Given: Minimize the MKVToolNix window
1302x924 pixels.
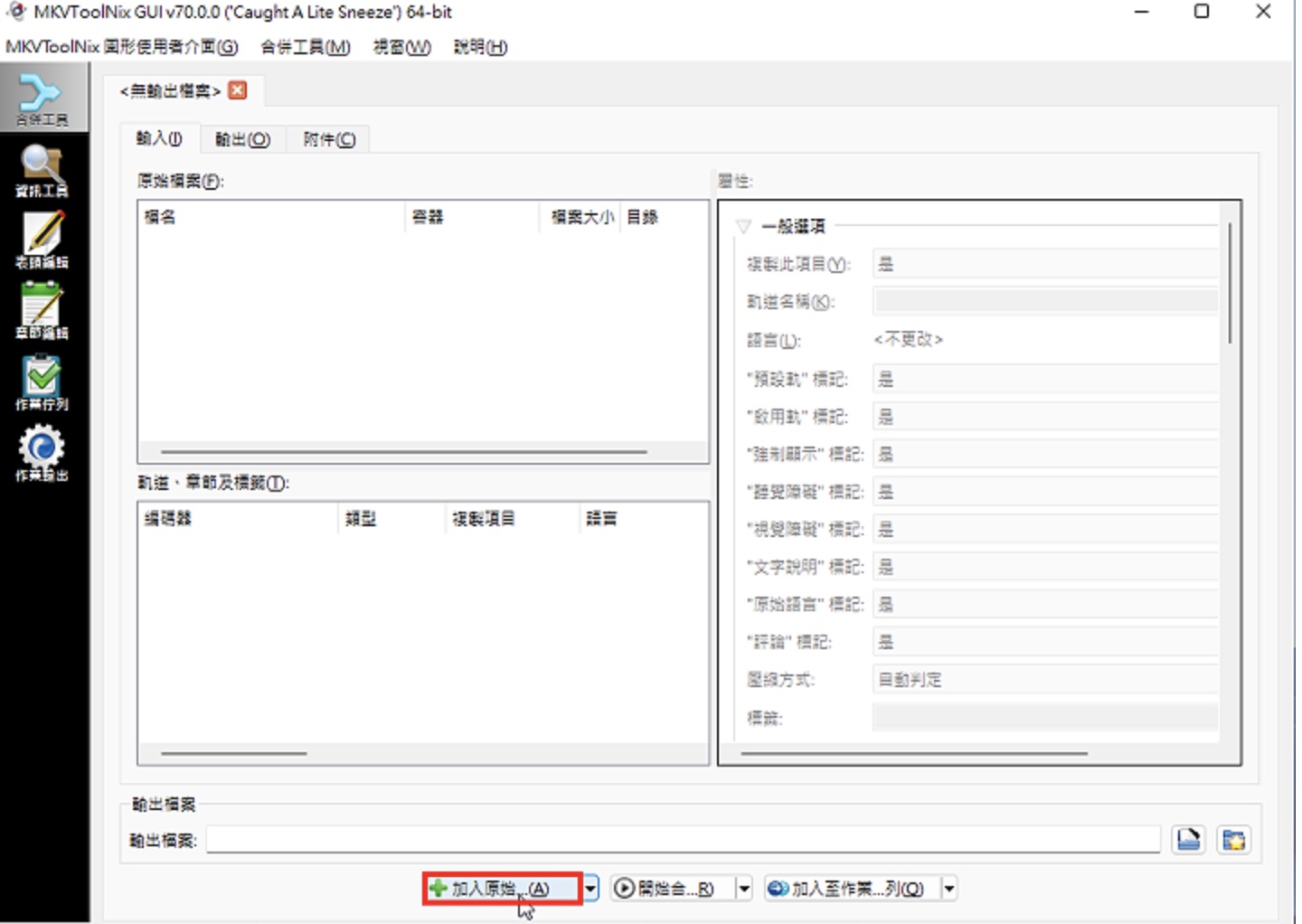Looking at the screenshot, I should pos(1142,12).
